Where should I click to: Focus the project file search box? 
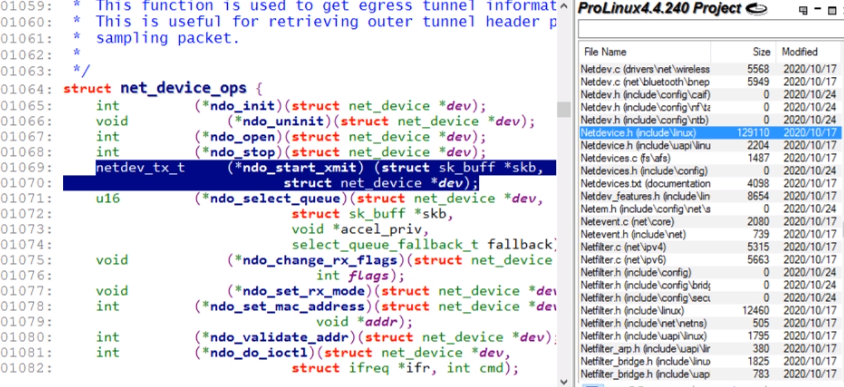tap(711, 29)
